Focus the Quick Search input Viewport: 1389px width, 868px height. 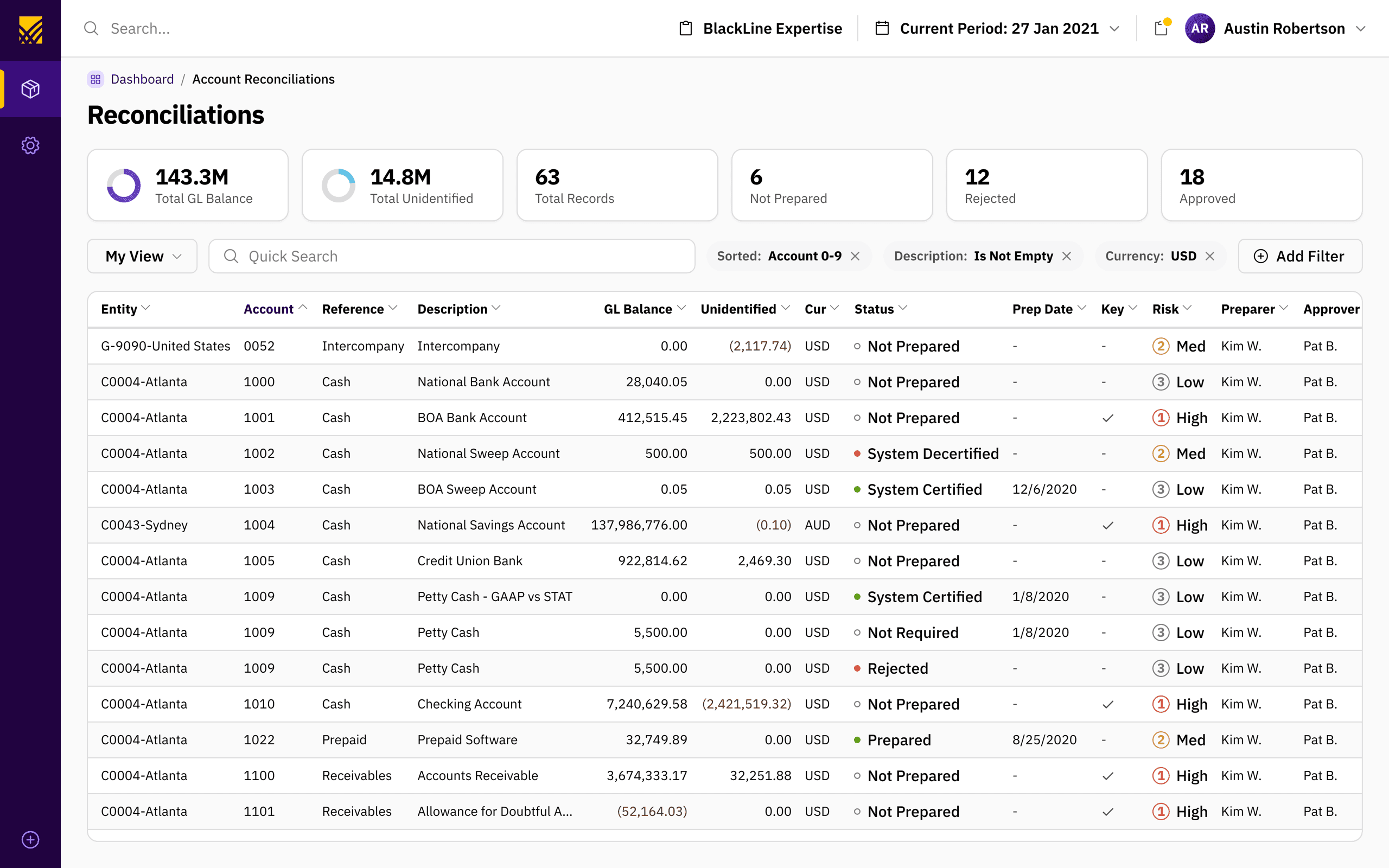pyautogui.click(x=452, y=256)
